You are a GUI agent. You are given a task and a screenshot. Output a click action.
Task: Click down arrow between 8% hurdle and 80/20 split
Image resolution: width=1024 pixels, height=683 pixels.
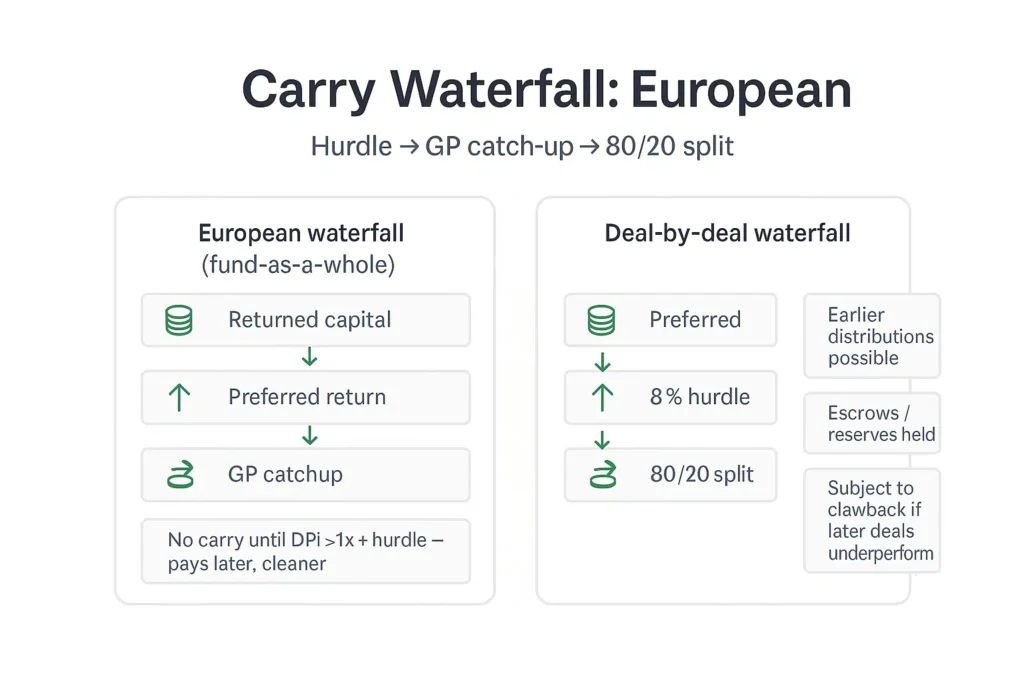click(602, 439)
